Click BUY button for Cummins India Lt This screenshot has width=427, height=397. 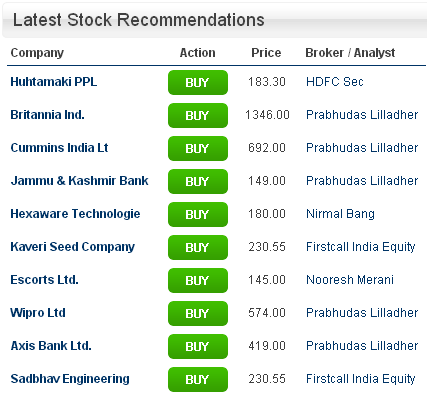pos(198,148)
